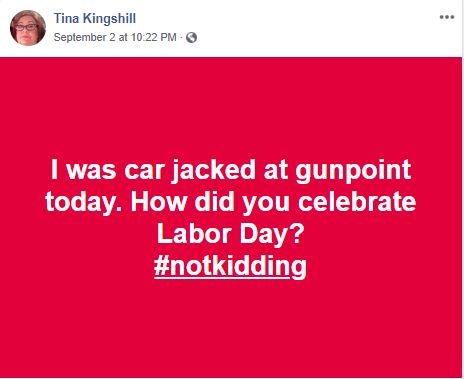
Task: Open the post's September 2 timestamp link
Action: pos(115,37)
